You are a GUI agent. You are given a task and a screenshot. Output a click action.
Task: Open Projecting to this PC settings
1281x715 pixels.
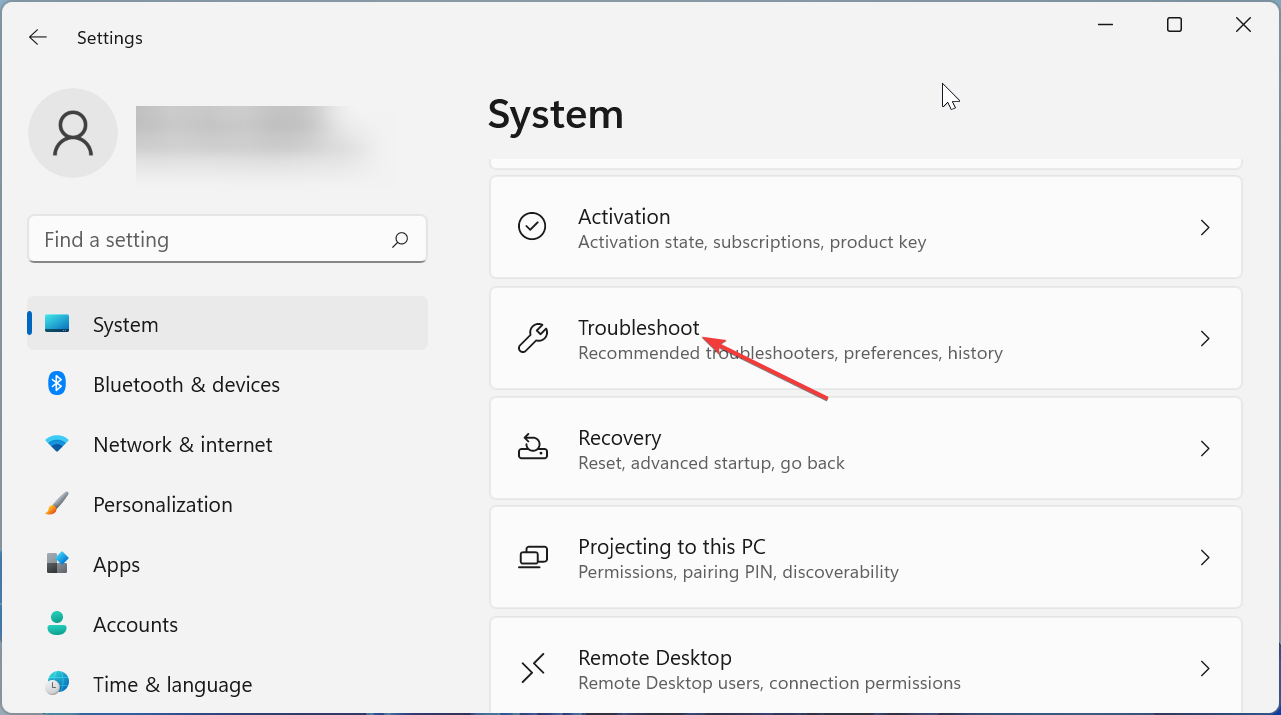[x=865, y=557]
